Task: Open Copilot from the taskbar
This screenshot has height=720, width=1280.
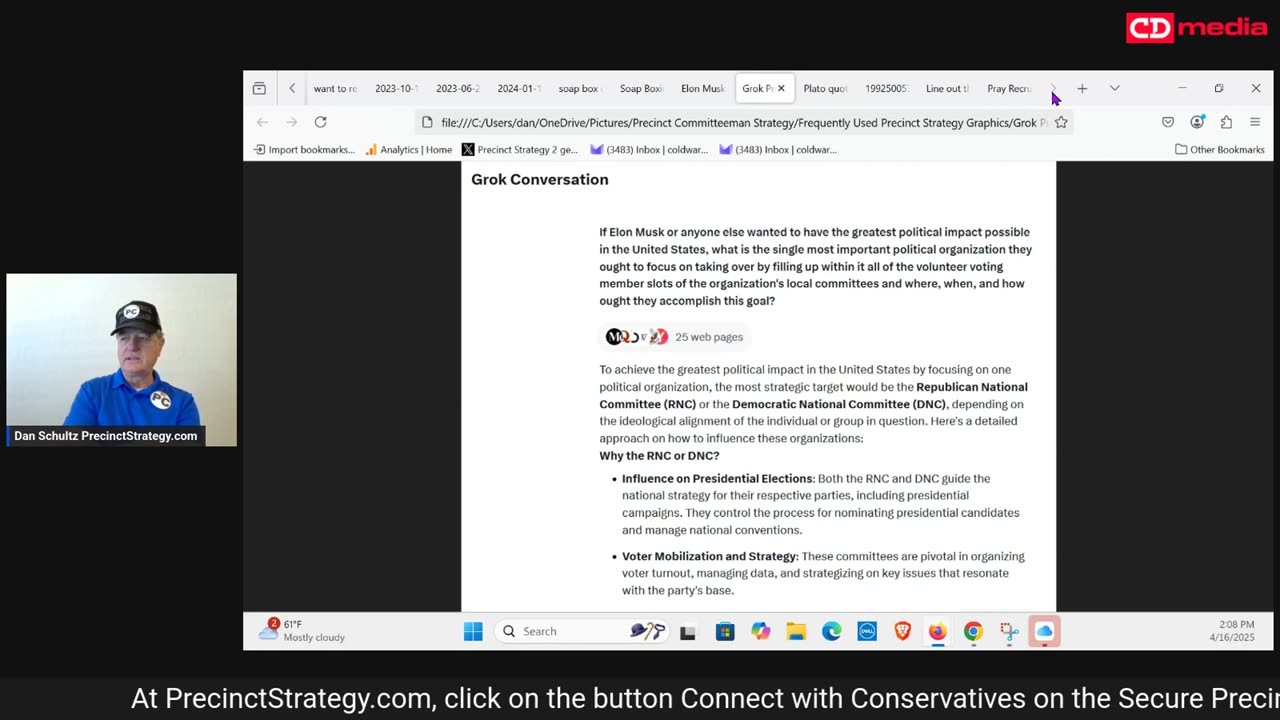Action: tap(761, 632)
